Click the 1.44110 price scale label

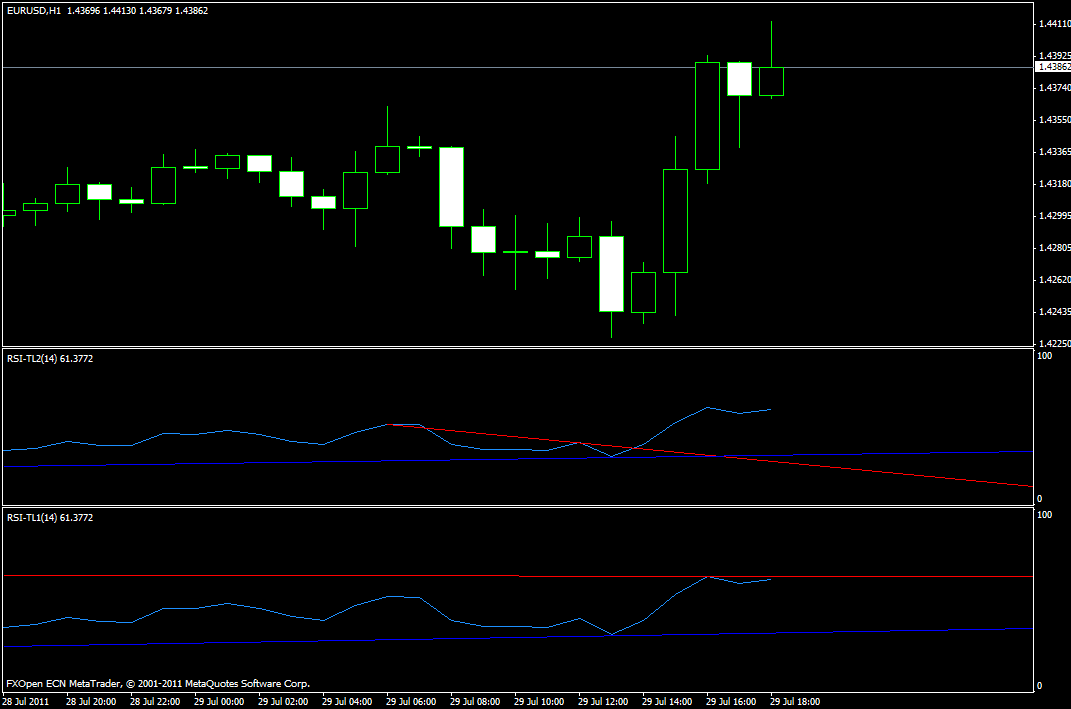click(x=1053, y=23)
